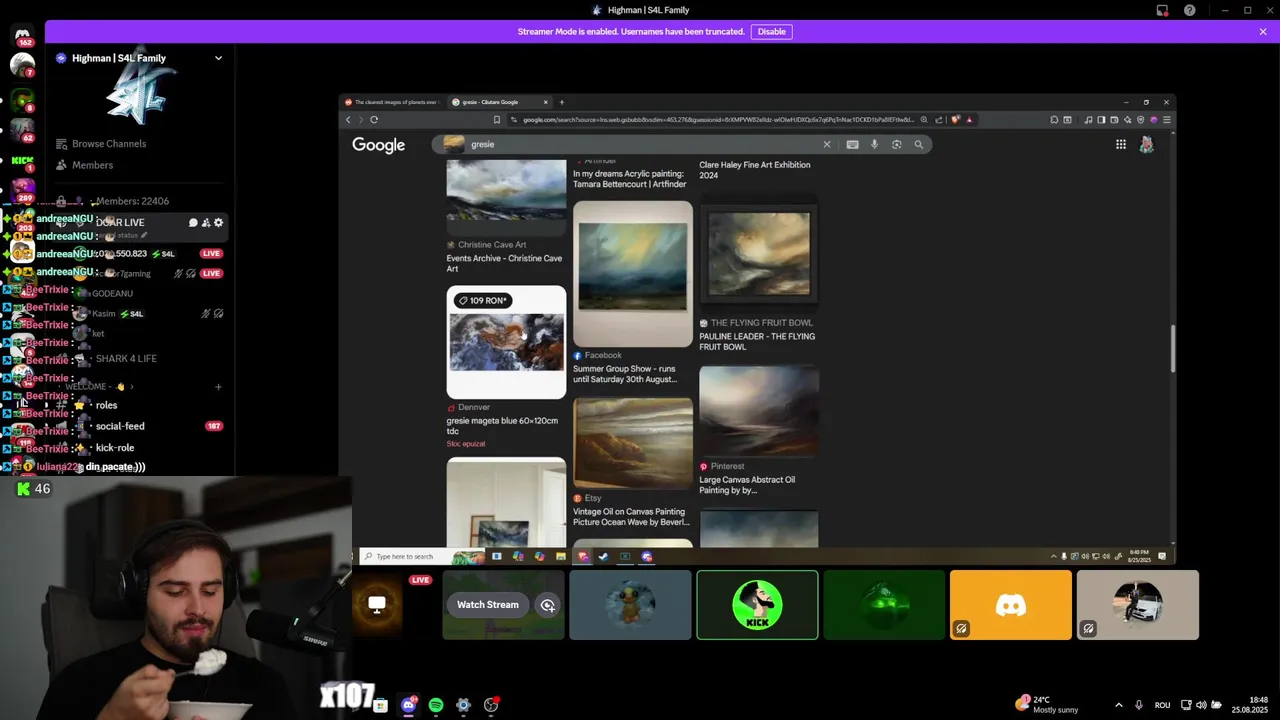The width and height of the screenshot is (1280, 720).
Task: Click the browser address bar URL
Action: point(718,119)
